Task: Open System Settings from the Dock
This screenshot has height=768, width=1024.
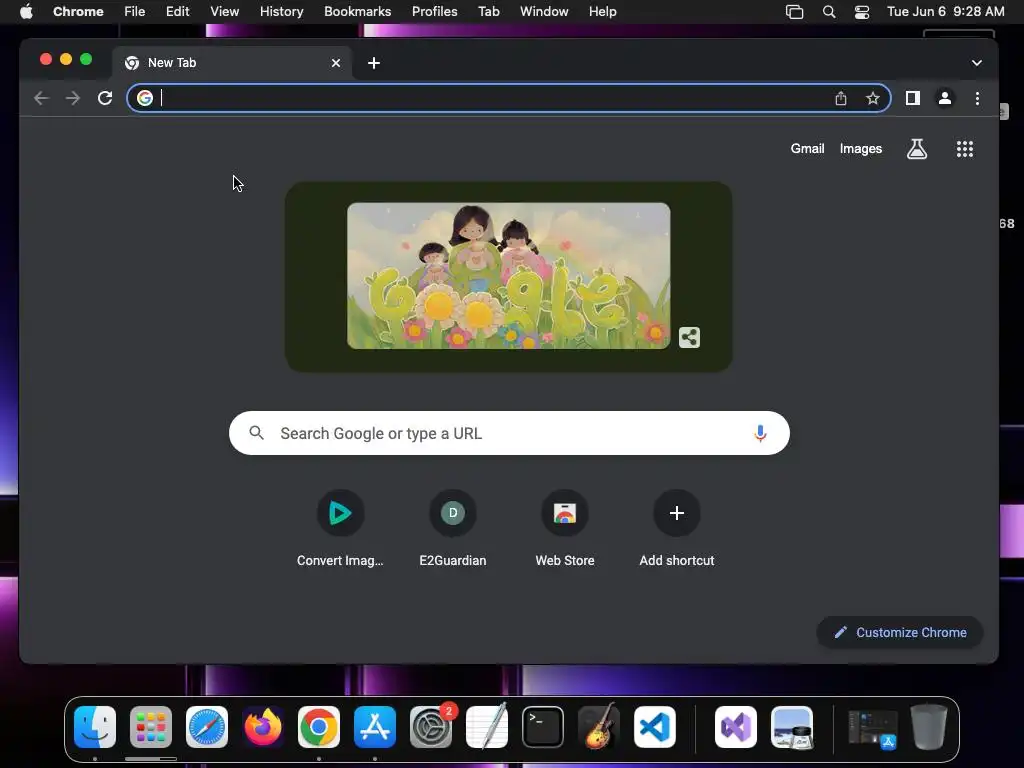Action: click(x=431, y=727)
